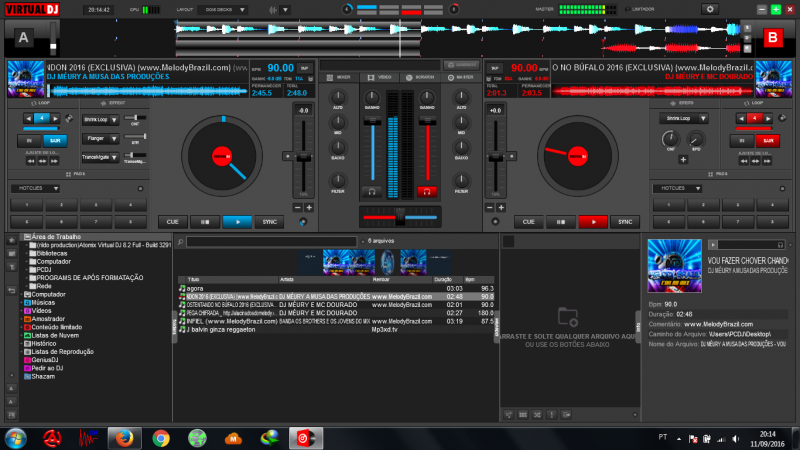Toggle the left deck loop IN button
Viewport: 800px width, 450px height.
pyautogui.click(x=30, y=141)
